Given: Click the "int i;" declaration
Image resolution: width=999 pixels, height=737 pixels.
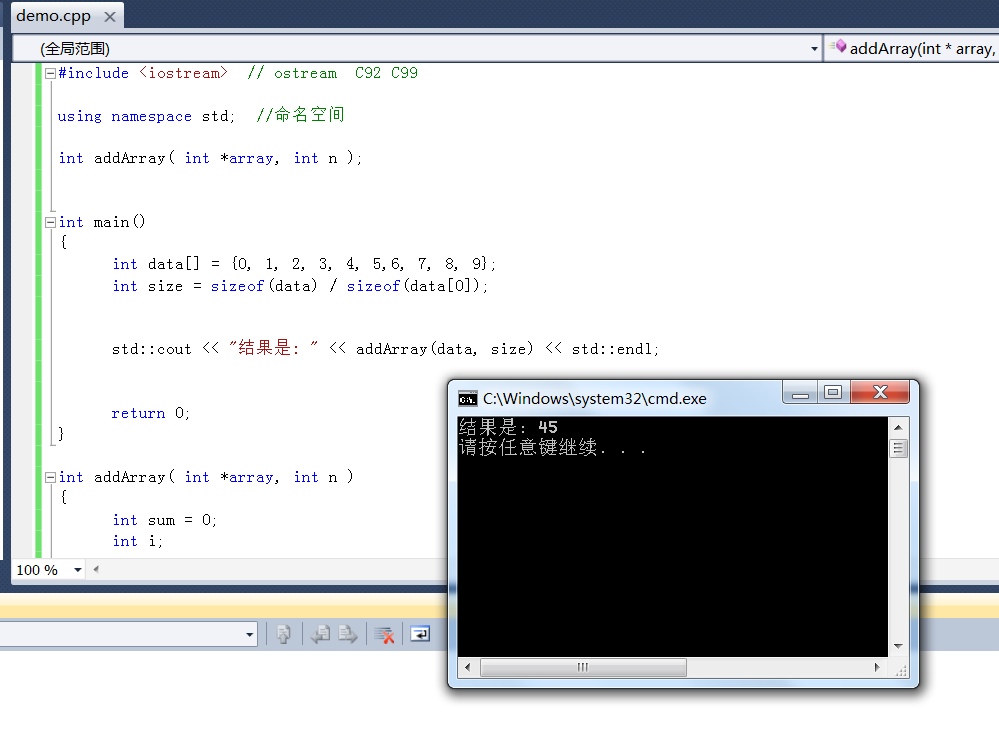Looking at the screenshot, I should point(138,541).
